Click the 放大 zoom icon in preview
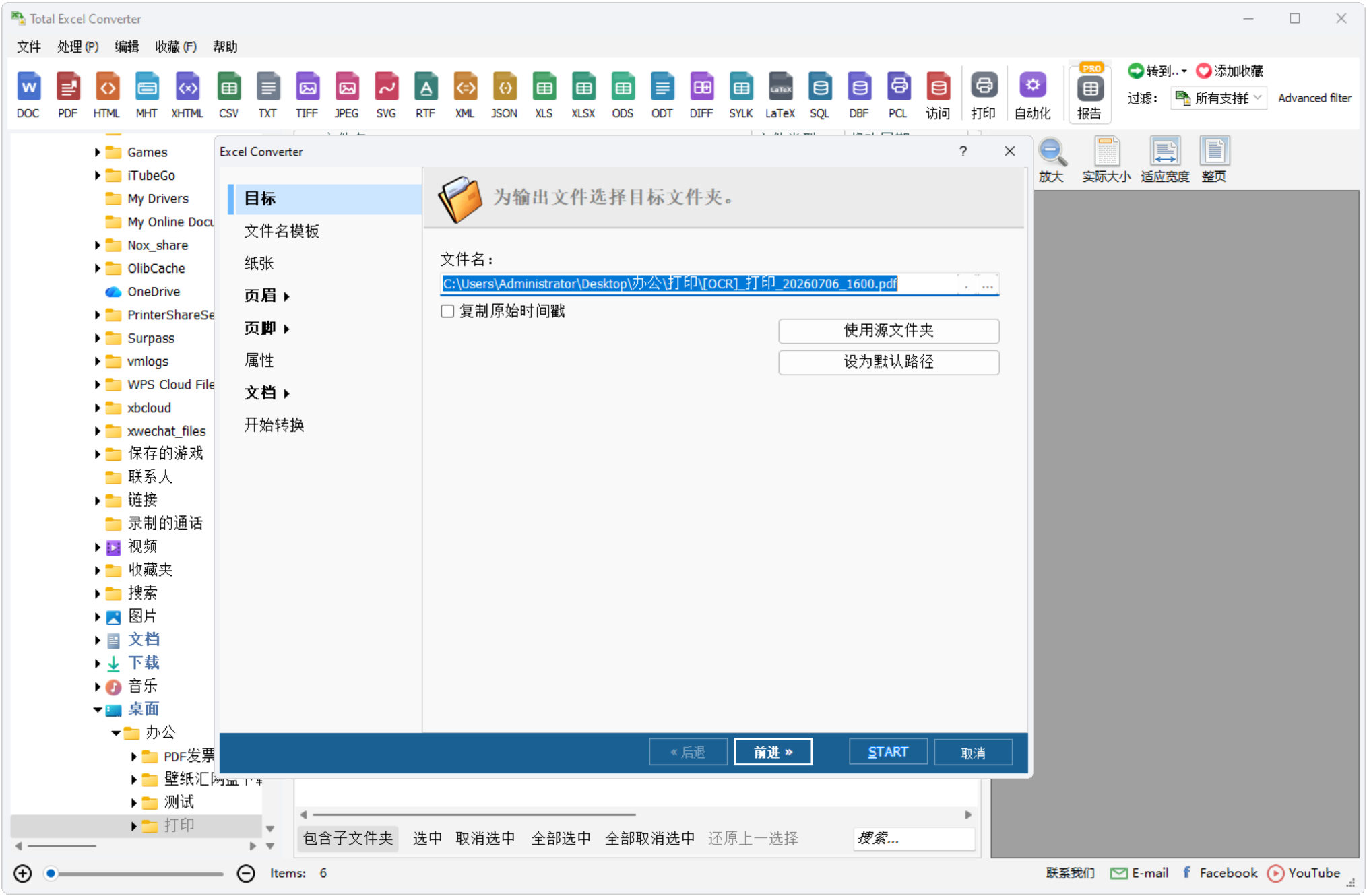 (x=1052, y=160)
